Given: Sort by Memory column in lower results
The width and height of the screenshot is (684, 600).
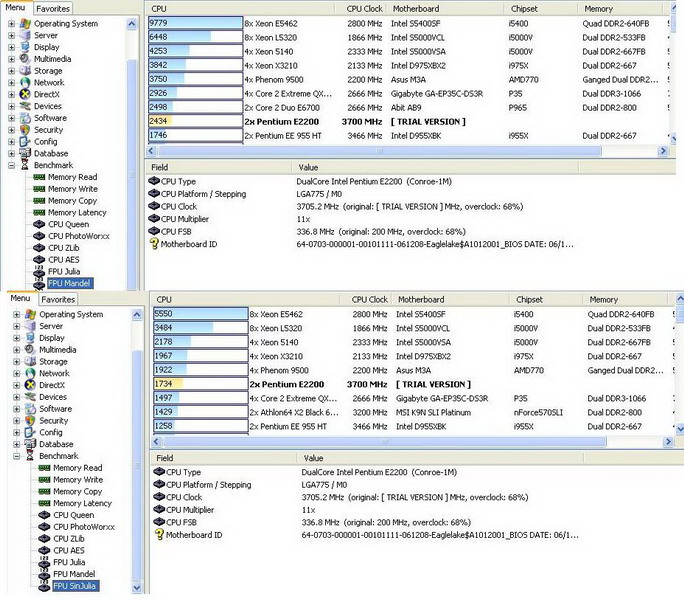Looking at the screenshot, I should [x=625, y=300].
